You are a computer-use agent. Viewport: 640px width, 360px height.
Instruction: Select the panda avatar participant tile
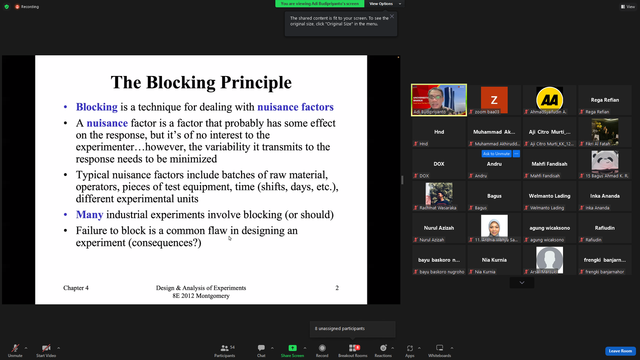coord(604,164)
